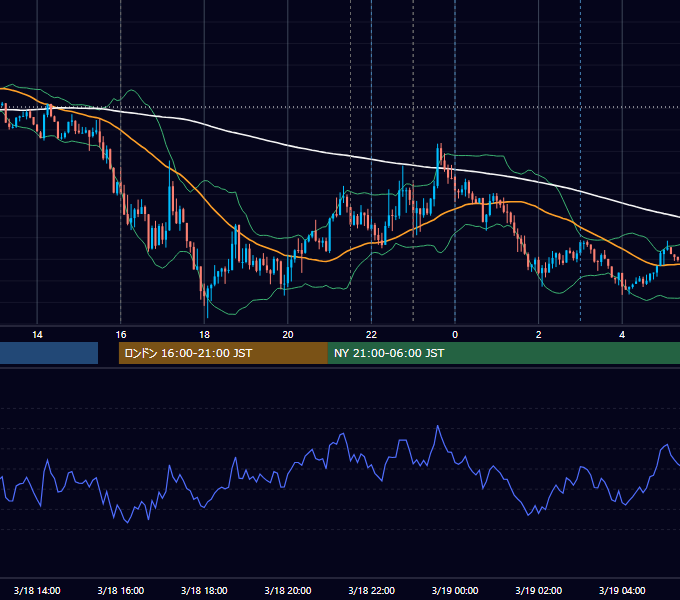
Task: Click the London 16:00-21:00 JST session bar
Action: [223, 353]
